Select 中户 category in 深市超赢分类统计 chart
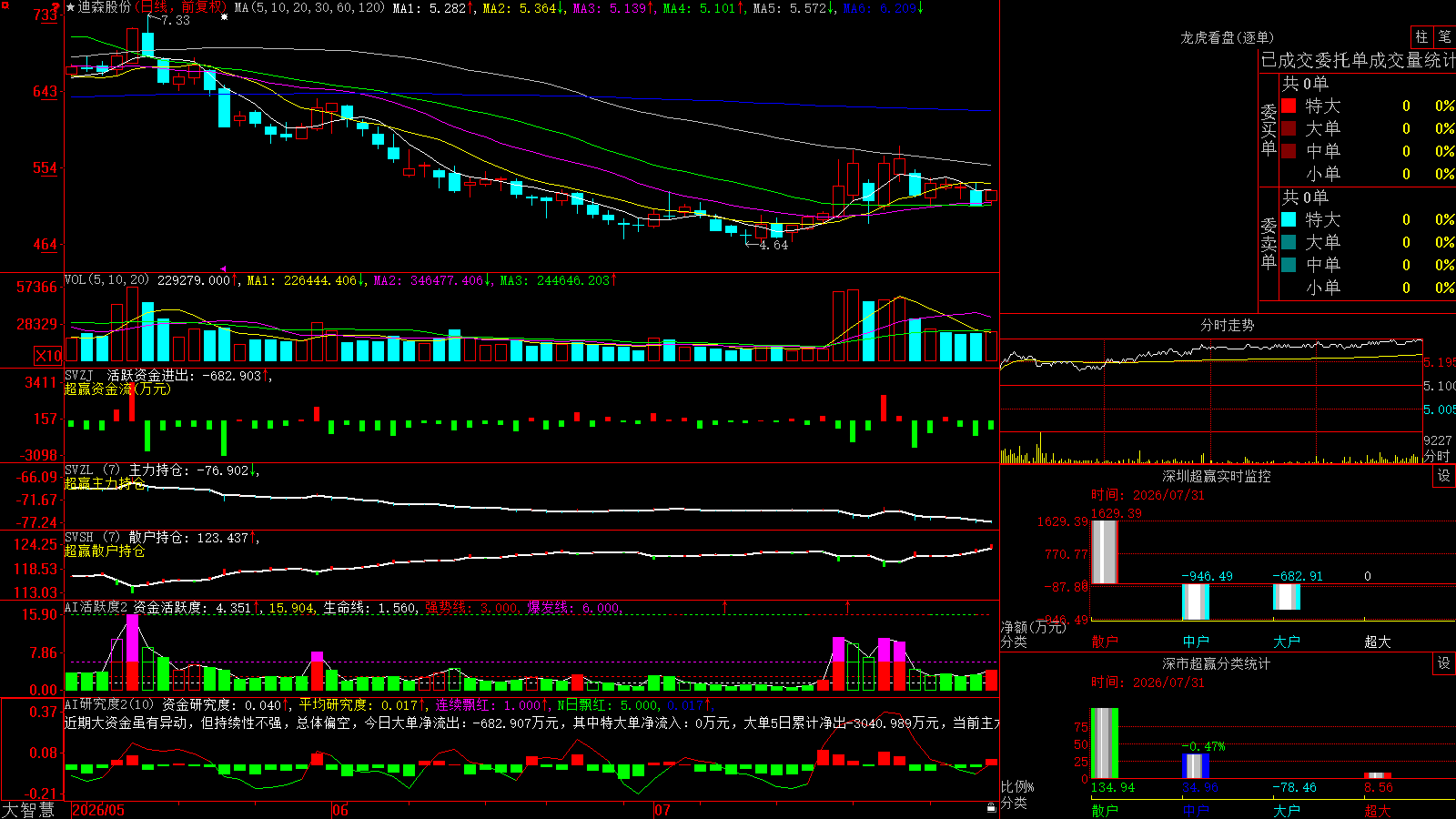The height and width of the screenshot is (819, 1456). pyautogui.click(x=1196, y=810)
